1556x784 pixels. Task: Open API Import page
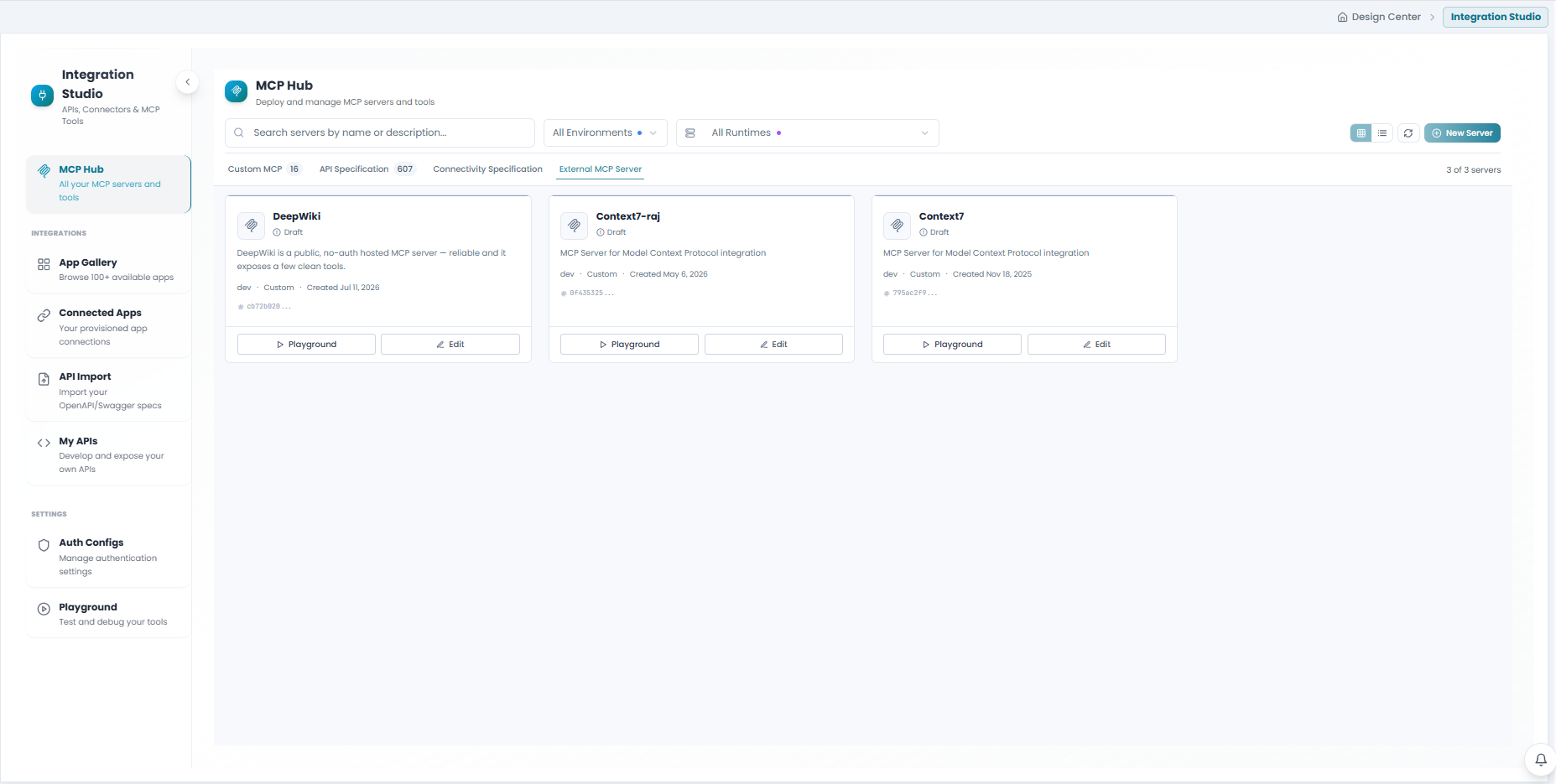[108, 391]
